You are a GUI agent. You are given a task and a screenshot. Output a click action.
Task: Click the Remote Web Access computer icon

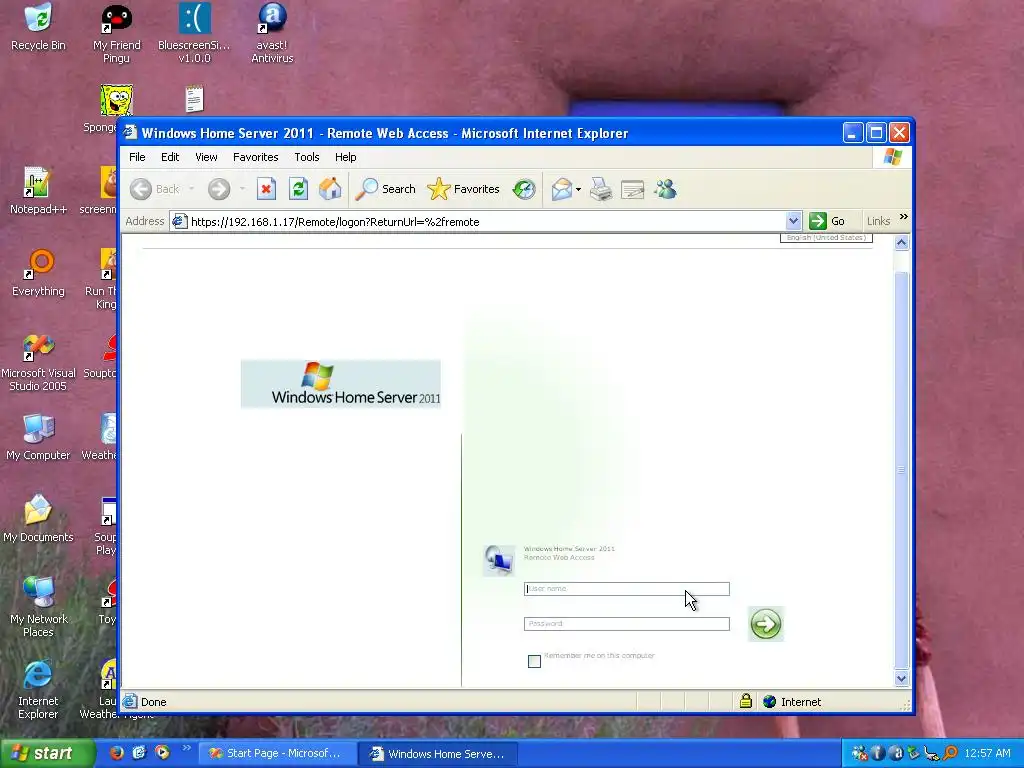click(x=498, y=560)
